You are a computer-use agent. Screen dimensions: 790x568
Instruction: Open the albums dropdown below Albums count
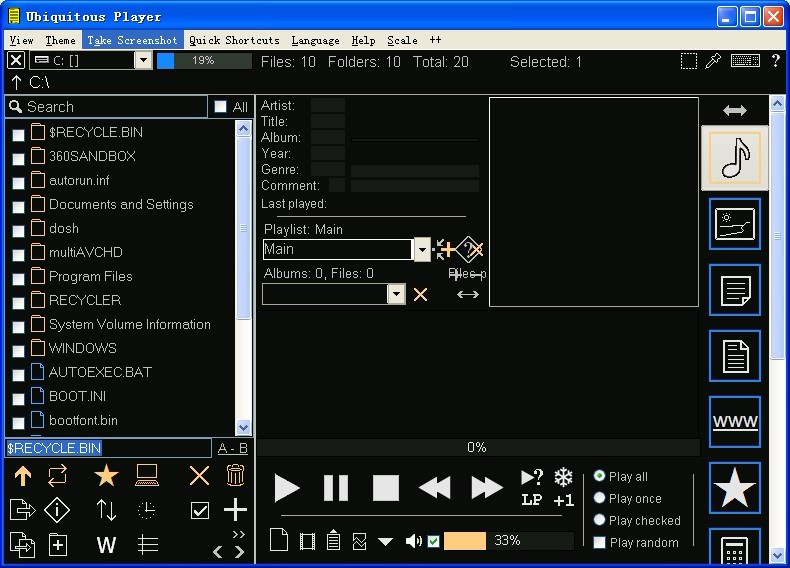tap(396, 294)
